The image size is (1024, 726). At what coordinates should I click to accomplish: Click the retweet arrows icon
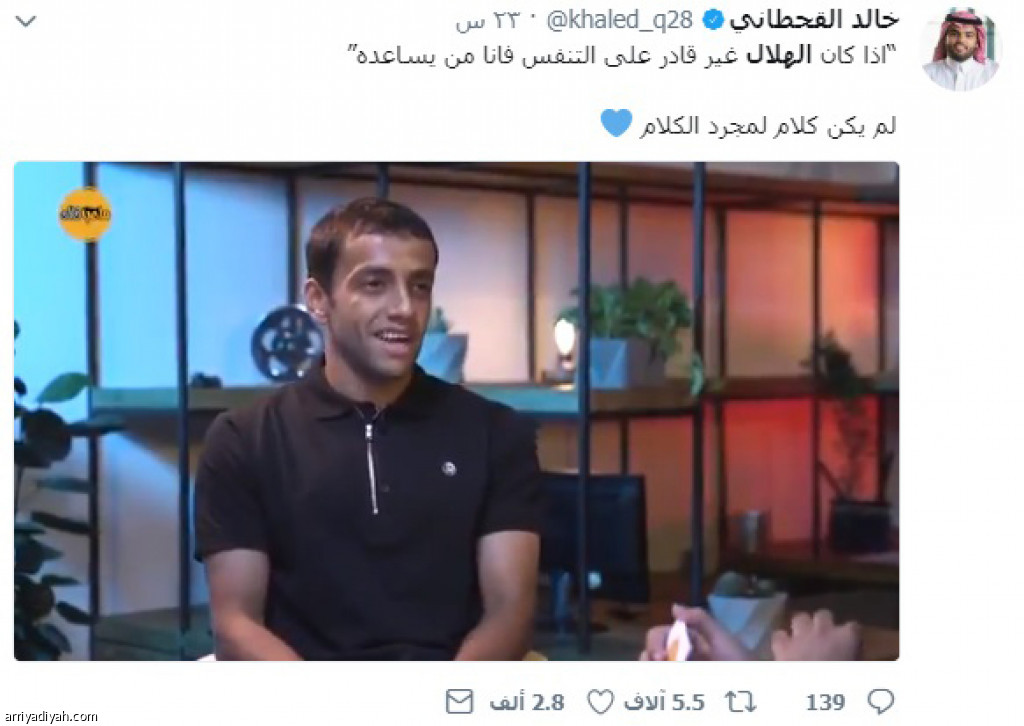click(x=740, y=702)
